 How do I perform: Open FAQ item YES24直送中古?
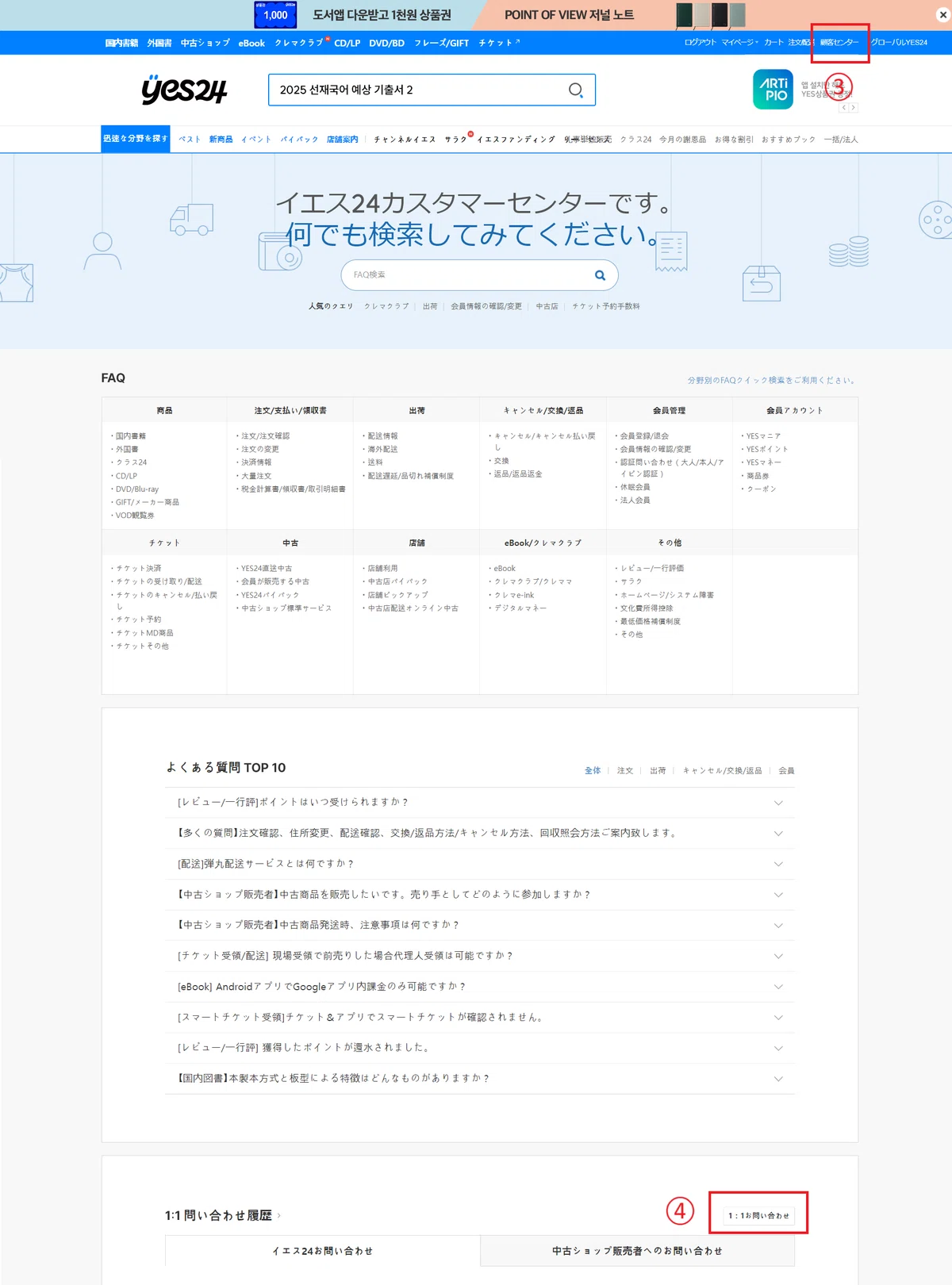click(267, 569)
